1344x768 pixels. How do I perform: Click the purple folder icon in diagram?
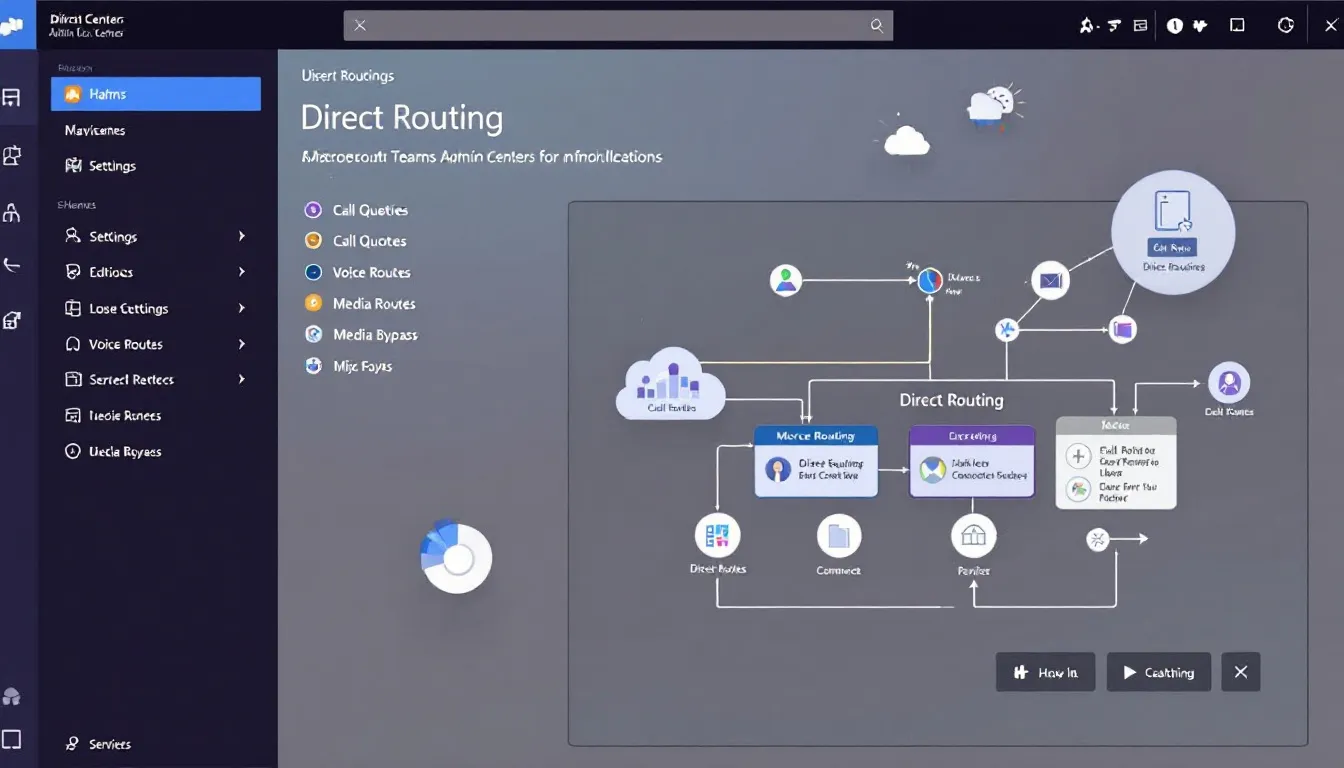1123,329
